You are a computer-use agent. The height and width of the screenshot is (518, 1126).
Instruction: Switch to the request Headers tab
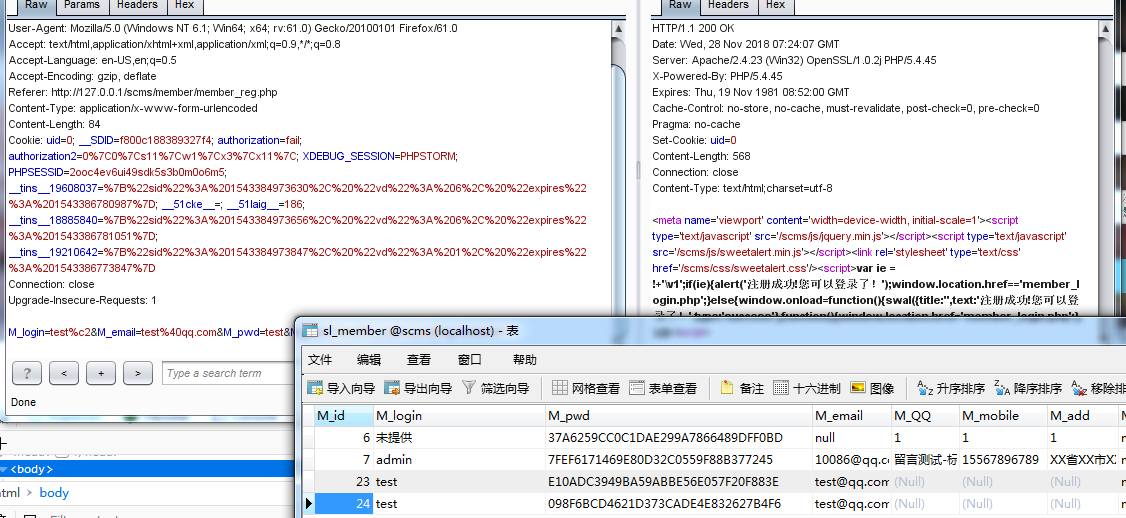point(138,6)
